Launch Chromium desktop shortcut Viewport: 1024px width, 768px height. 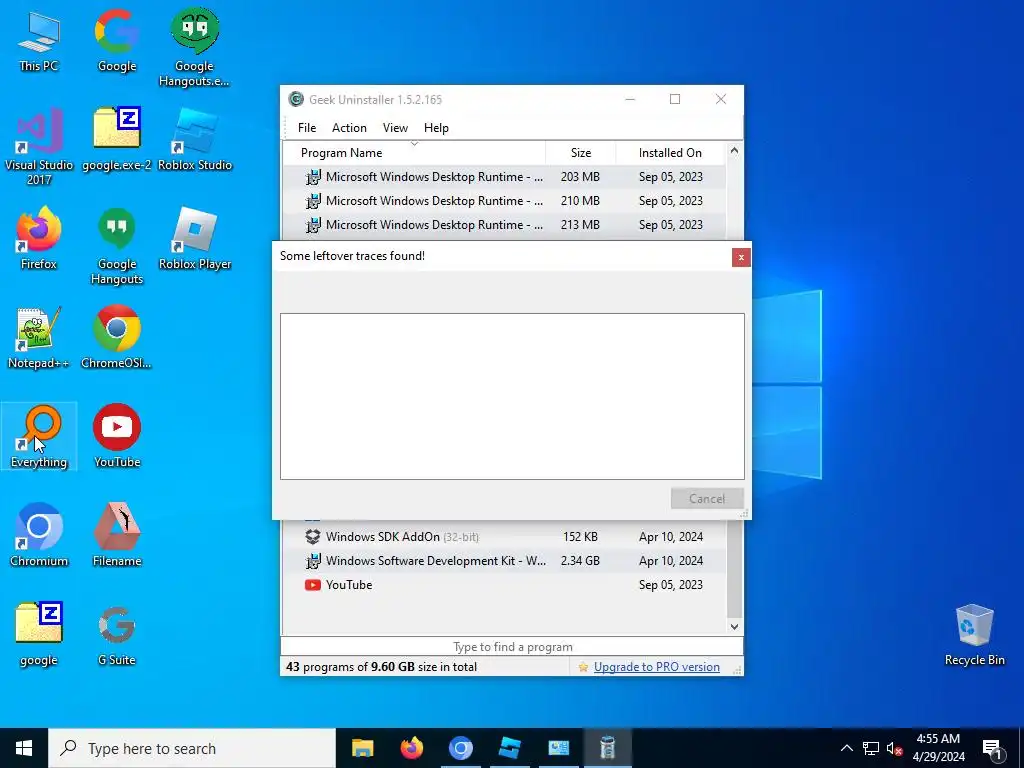(x=39, y=536)
